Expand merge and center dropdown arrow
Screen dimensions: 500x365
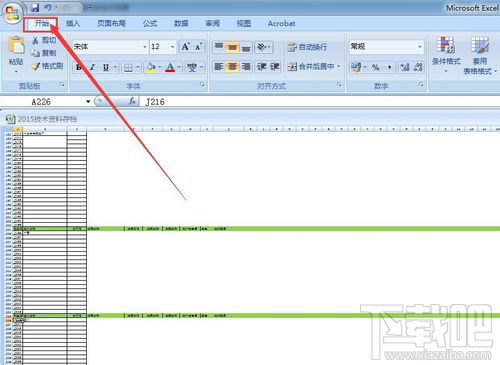click(x=338, y=67)
